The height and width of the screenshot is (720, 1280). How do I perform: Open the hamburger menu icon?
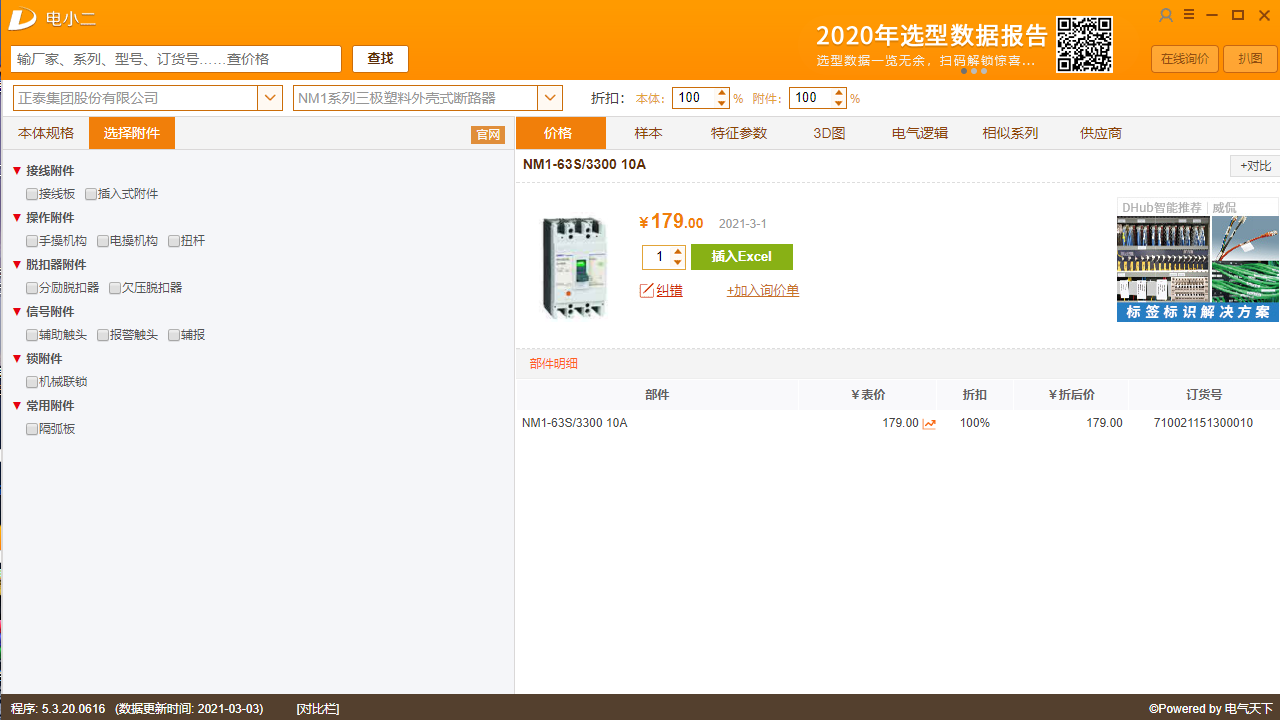[1188, 15]
